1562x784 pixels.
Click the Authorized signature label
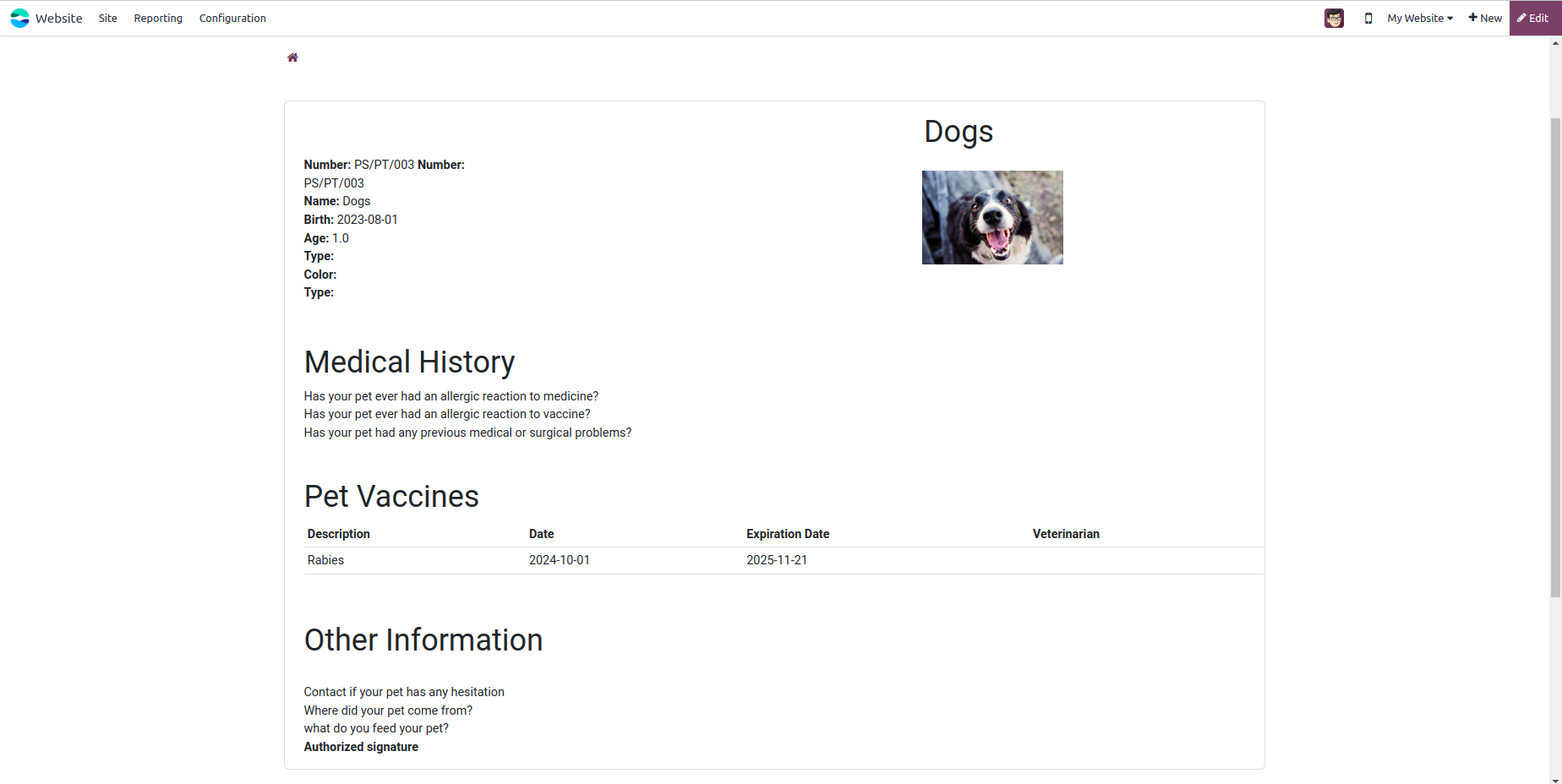point(361,747)
